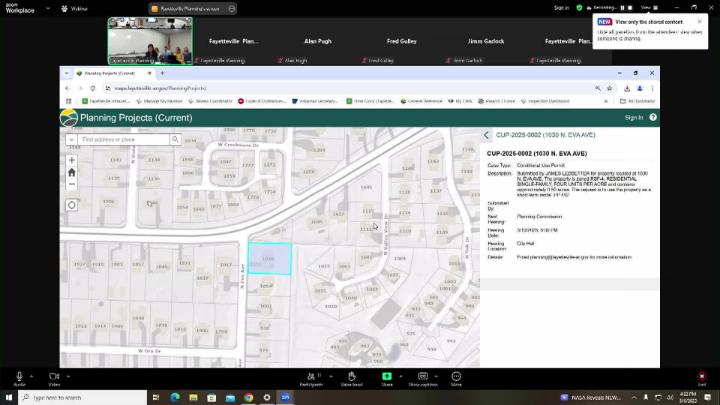Select the highlighted blue parcel on map
Image resolution: width=720 pixels, height=405 pixels.
point(270,259)
